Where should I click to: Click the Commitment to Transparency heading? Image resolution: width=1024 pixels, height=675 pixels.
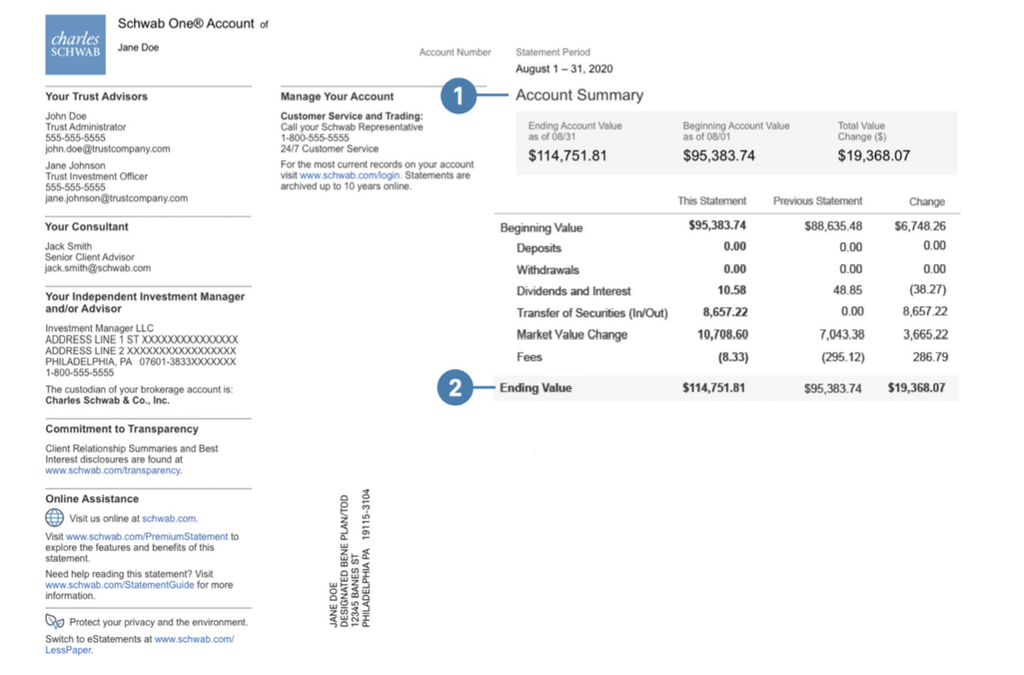click(x=121, y=430)
